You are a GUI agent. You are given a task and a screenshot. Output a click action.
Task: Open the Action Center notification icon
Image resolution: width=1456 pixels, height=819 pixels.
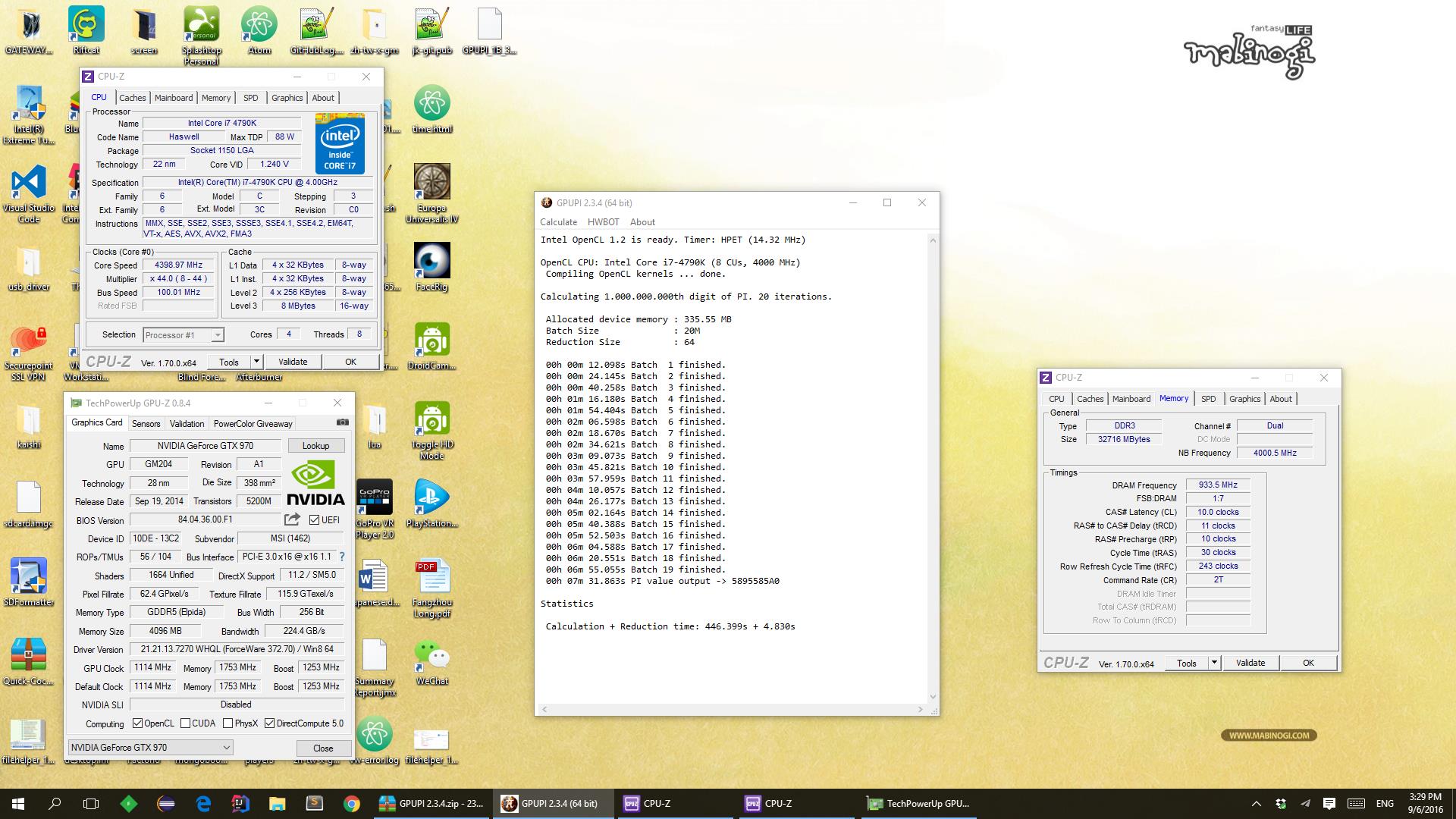1329,804
